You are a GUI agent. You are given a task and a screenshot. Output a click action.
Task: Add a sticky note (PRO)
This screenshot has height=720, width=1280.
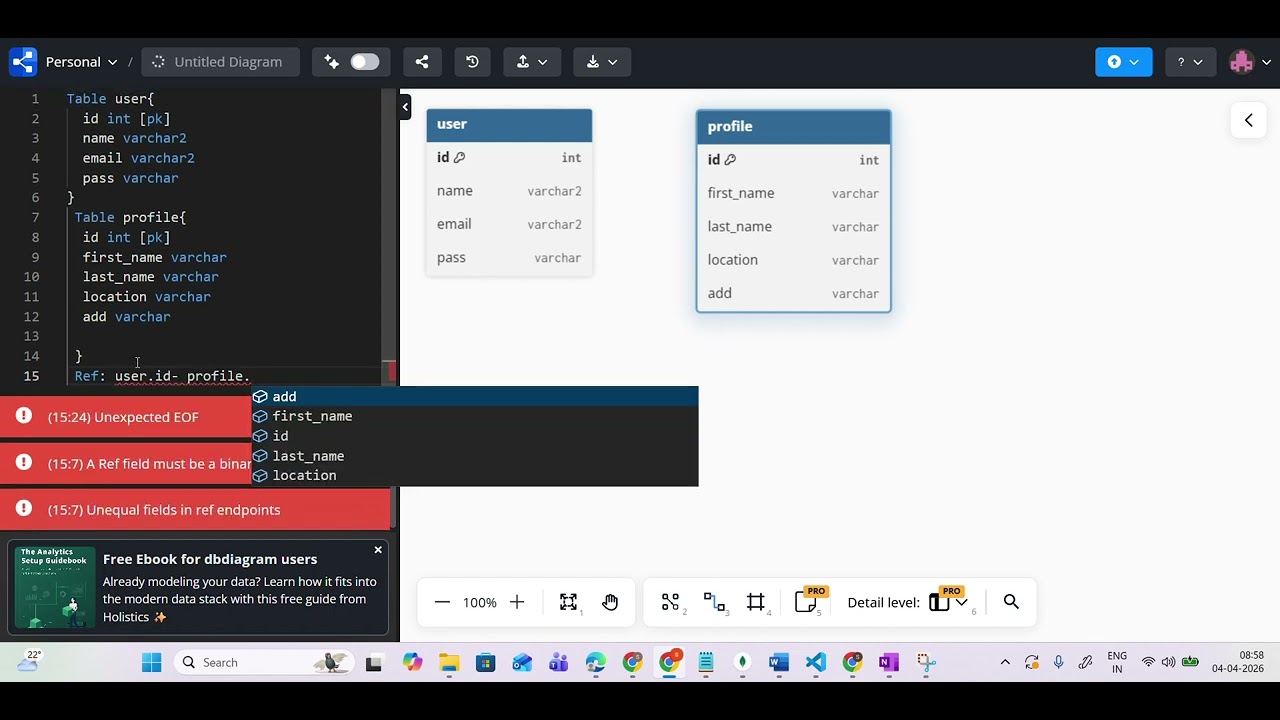pyautogui.click(x=808, y=601)
